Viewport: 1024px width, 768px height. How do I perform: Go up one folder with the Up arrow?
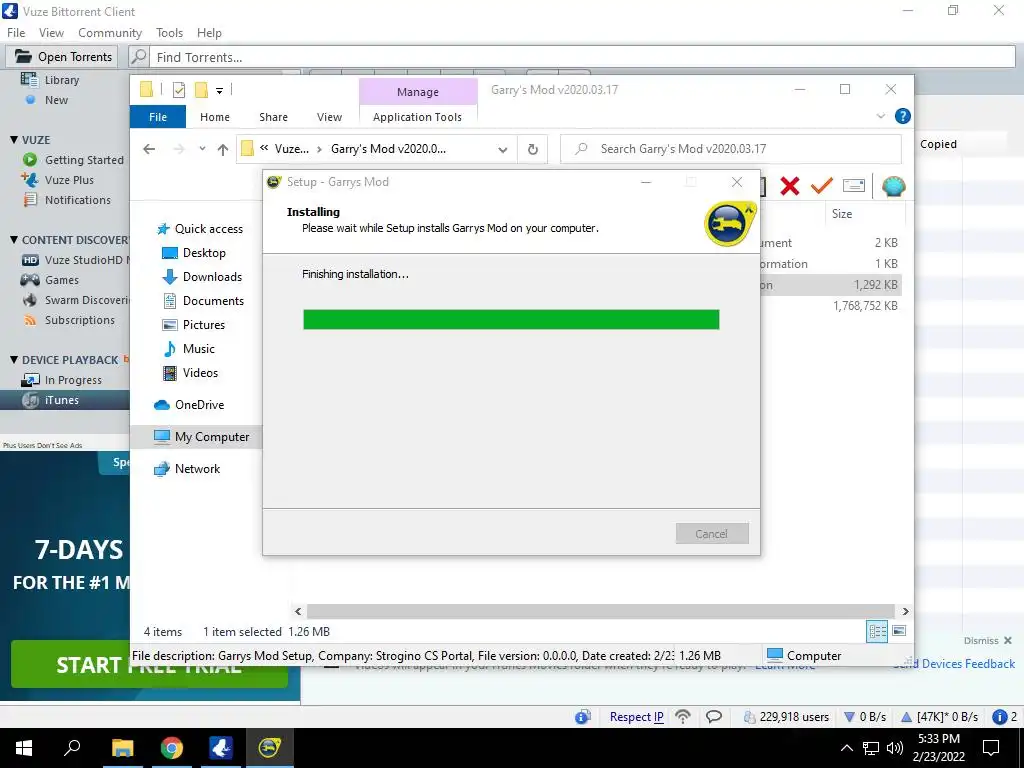[223, 150]
